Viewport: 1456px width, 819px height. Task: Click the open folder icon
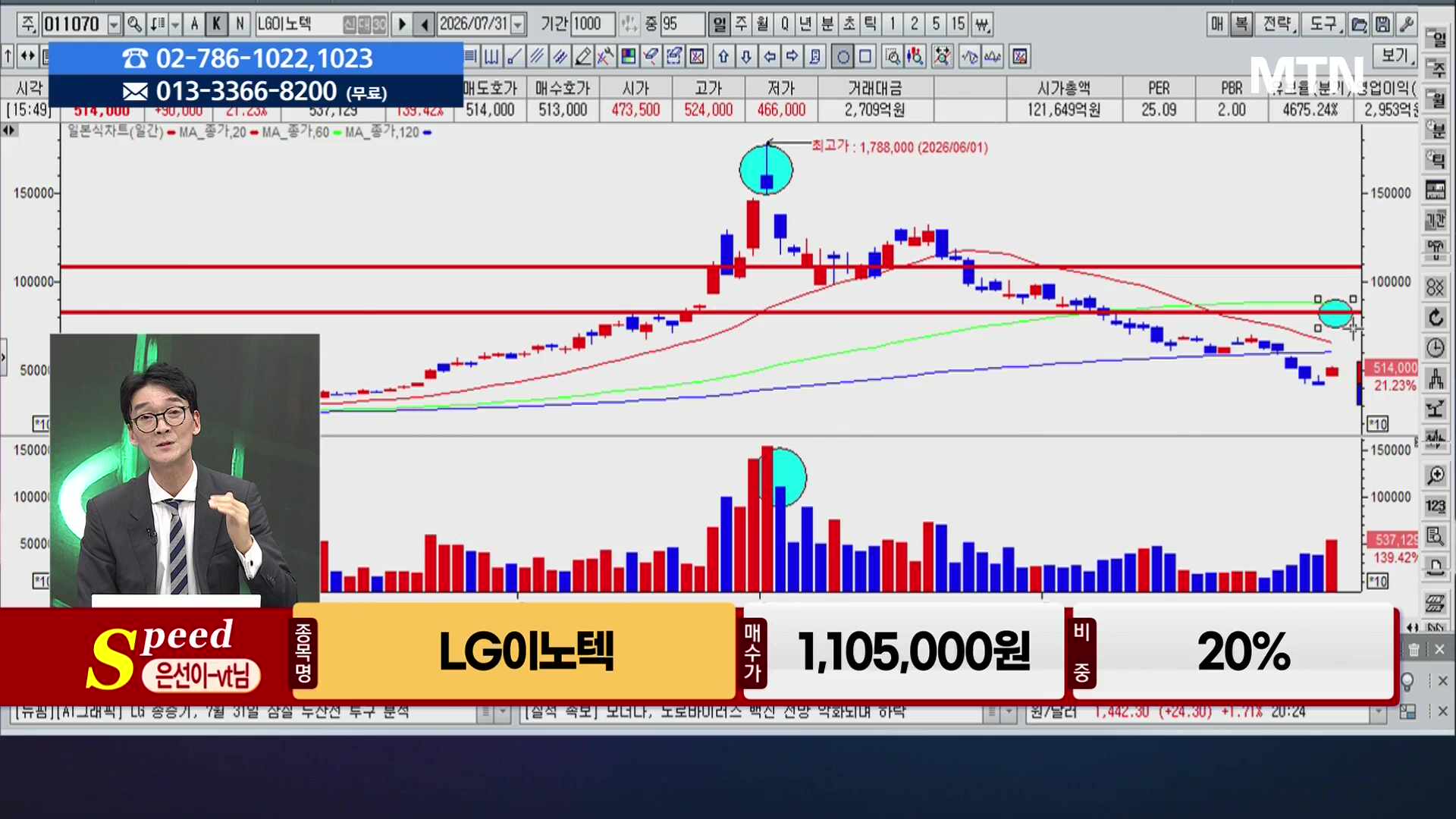pos(1360,24)
